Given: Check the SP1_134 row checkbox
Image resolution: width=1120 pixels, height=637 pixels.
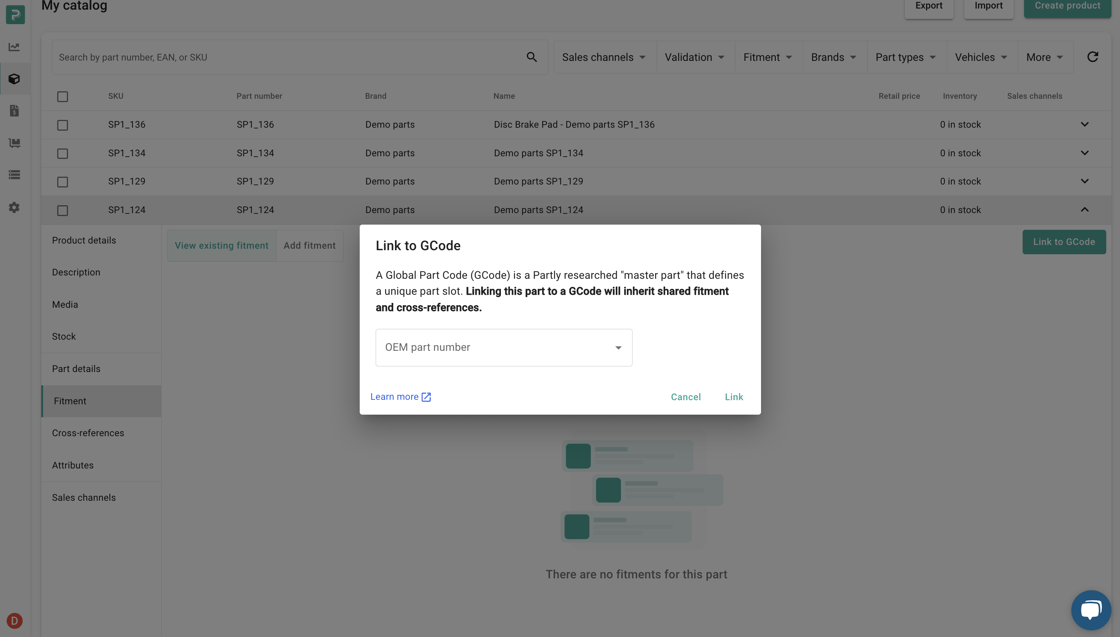Looking at the screenshot, I should point(63,154).
